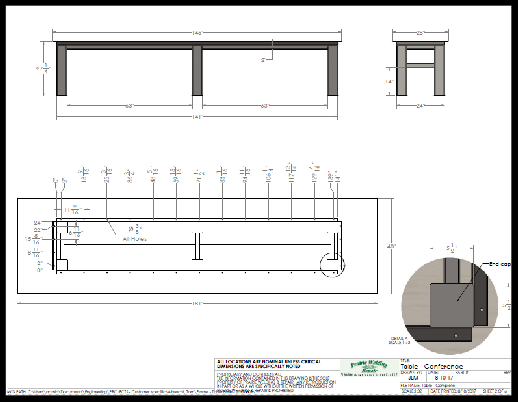518x402 pixels.
Task: Click the 0" baseline dimension left of plan view
Action: click(40, 270)
